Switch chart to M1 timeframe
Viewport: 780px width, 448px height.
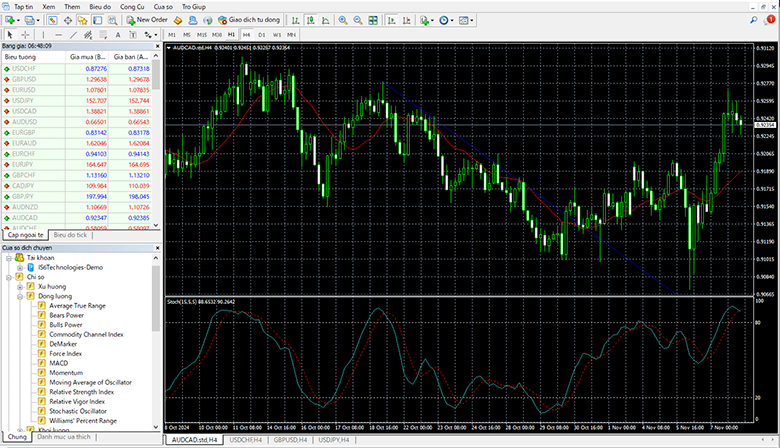[x=172, y=35]
